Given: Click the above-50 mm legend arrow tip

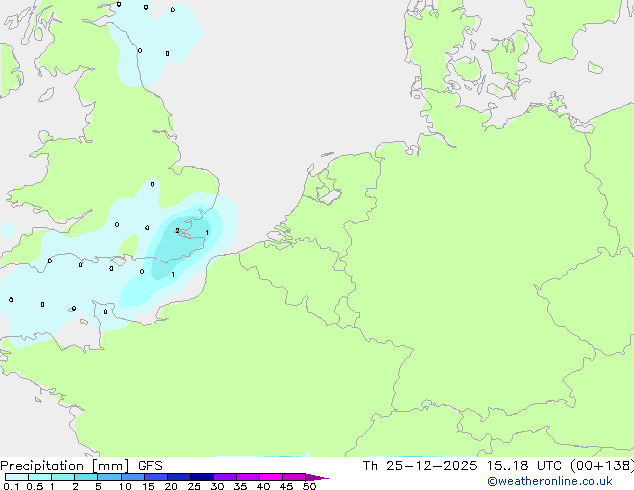Looking at the screenshot, I should click(317, 478).
